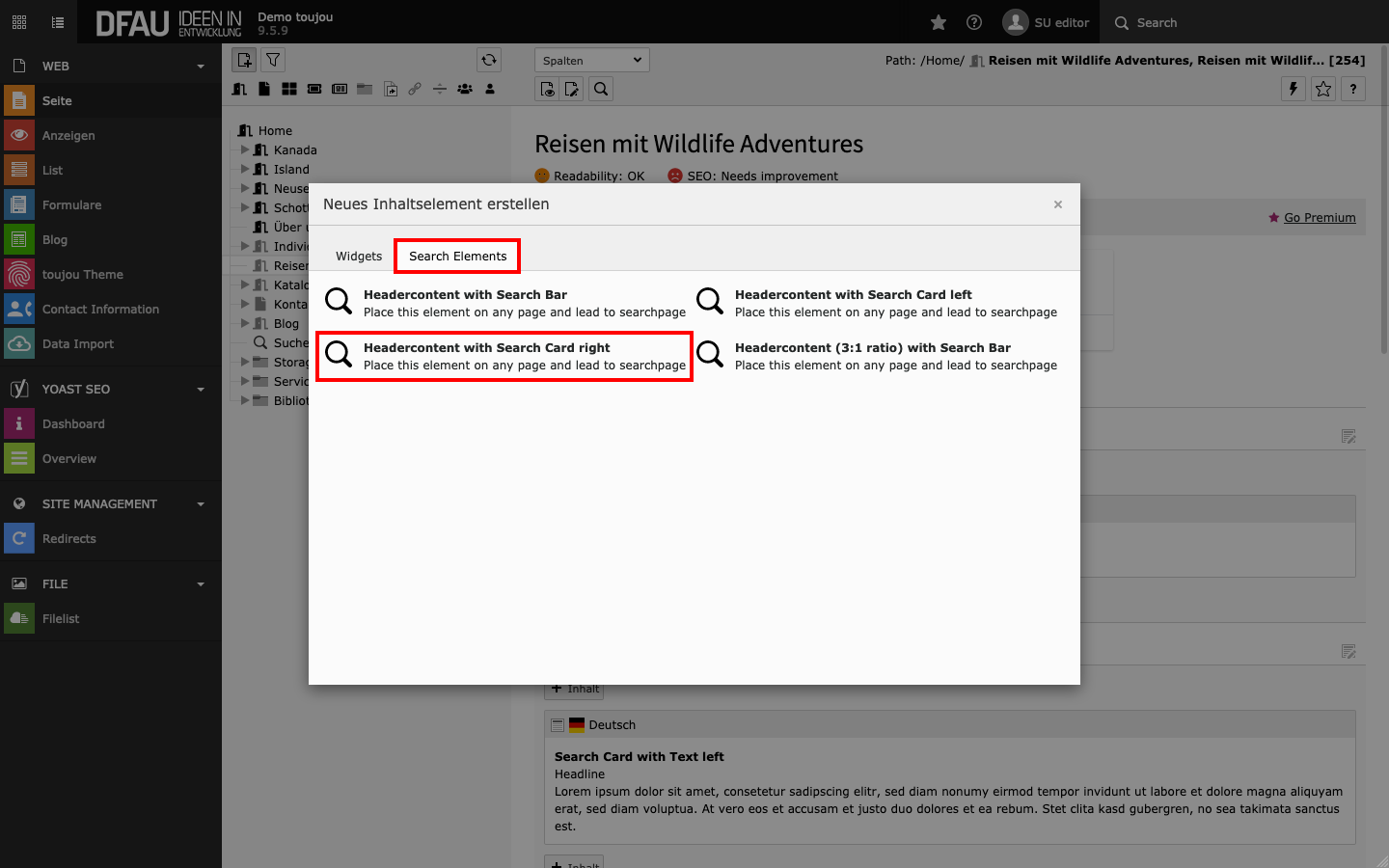Viewport: 1389px width, 868px height.
Task: Switch to the Widgets tab
Action: [x=359, y=257]
